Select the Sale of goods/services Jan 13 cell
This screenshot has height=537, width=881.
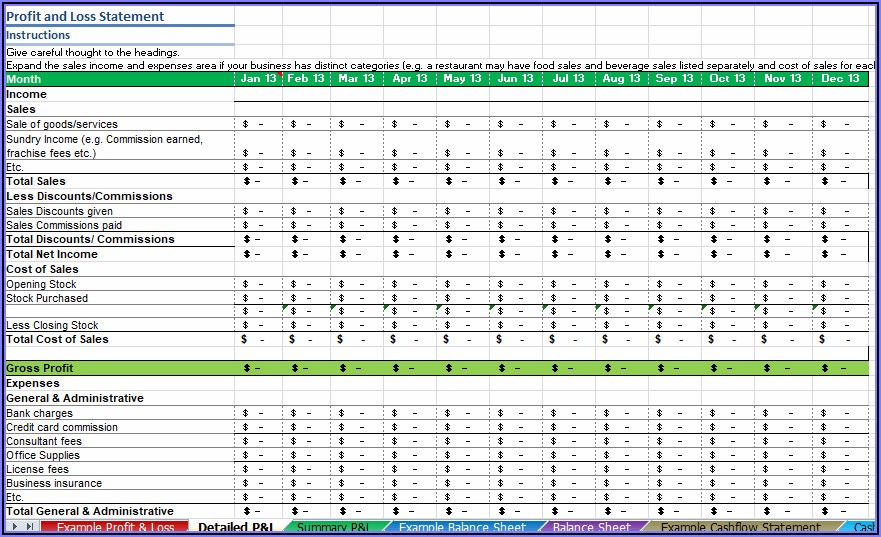(x=258, y=125)
